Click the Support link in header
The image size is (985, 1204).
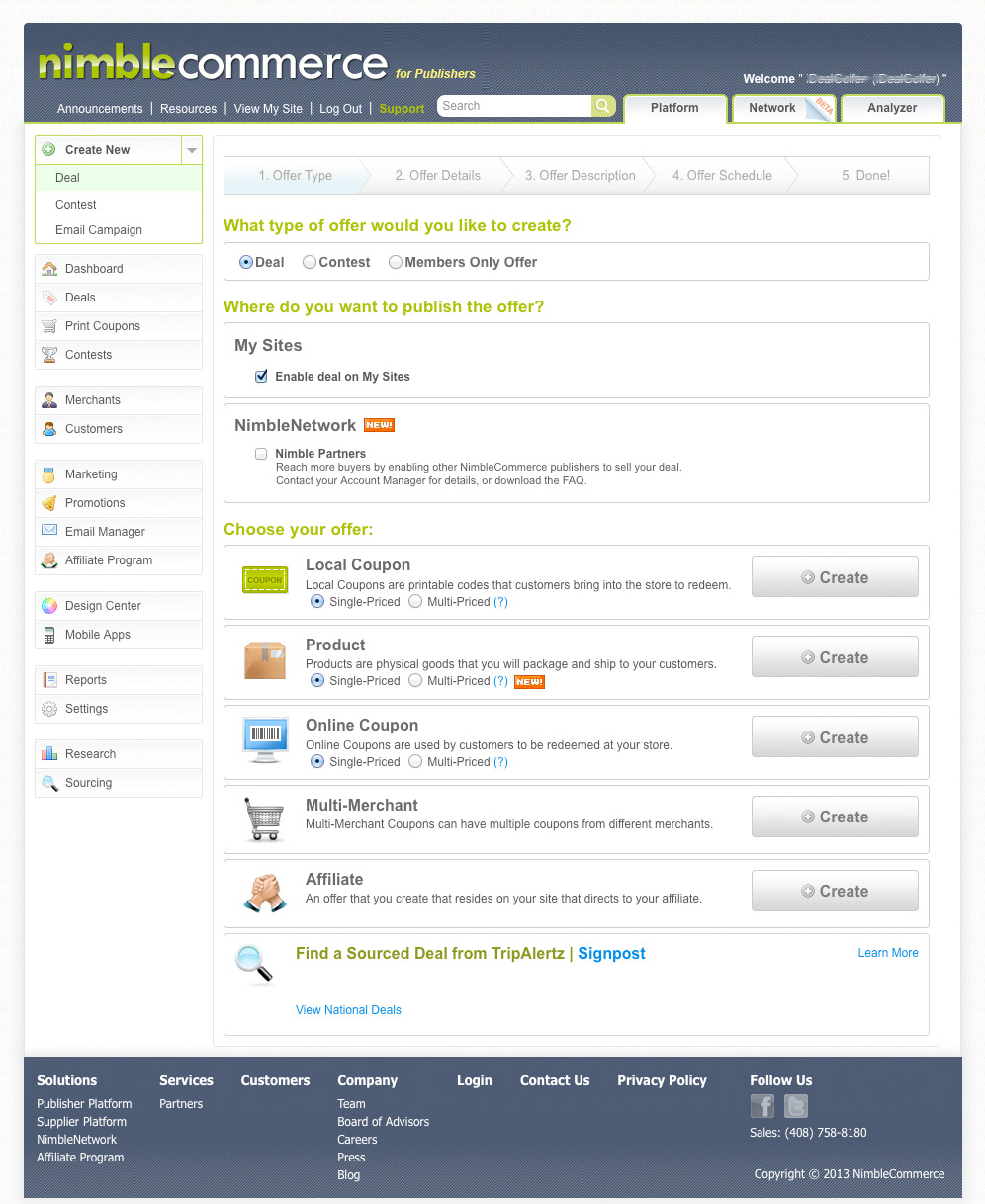[402, 109]
